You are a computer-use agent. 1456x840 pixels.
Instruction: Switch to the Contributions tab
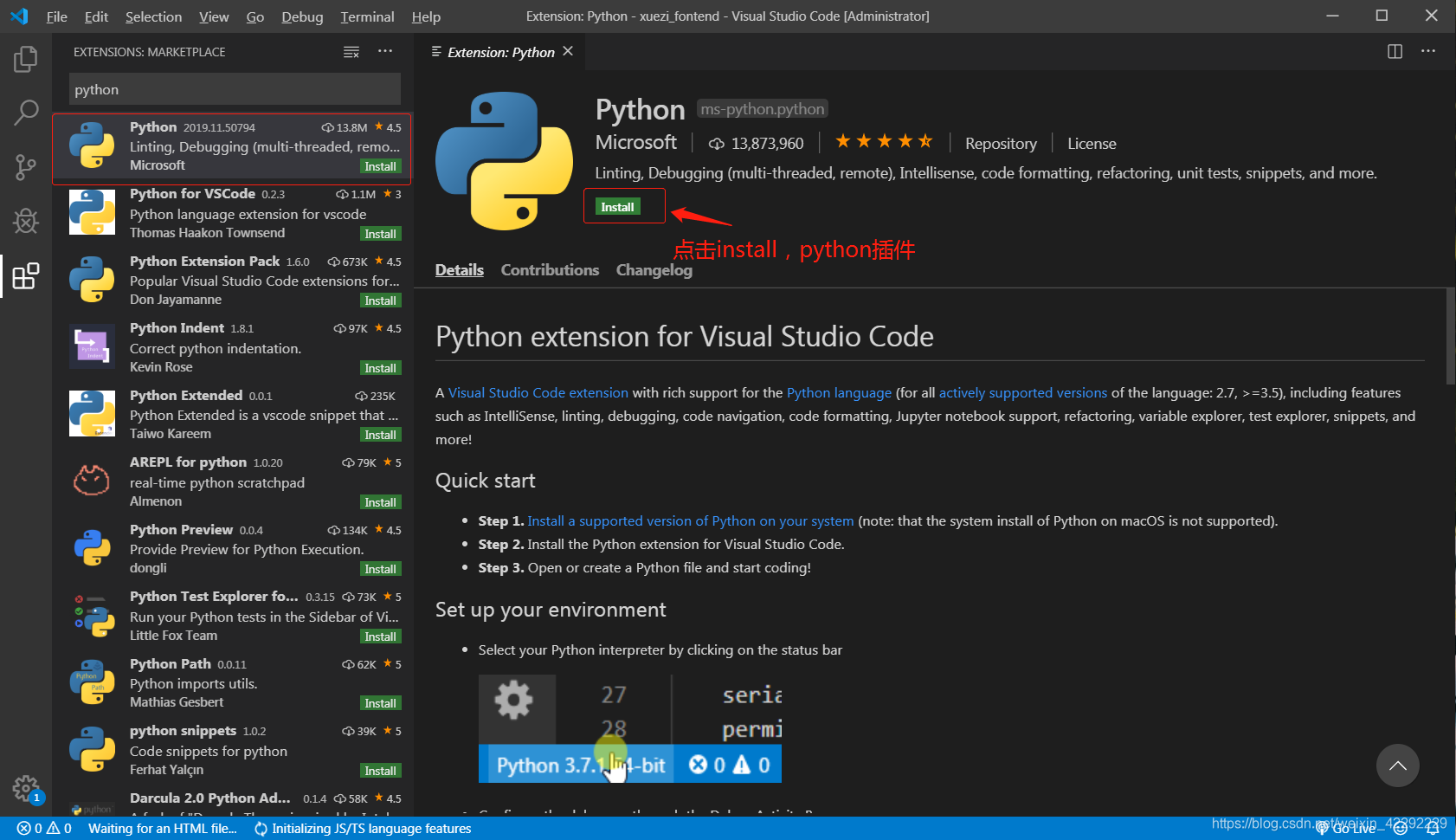(x=550, y=270)
